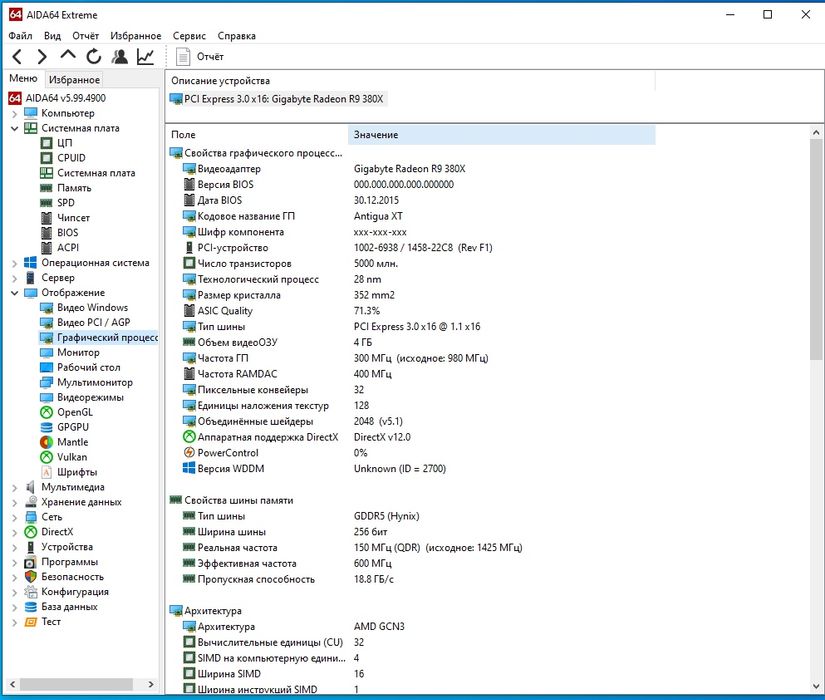Expand the Операционная система node
Image resolution: width=825 pixels, height=700 pixels.
pos(14,263)
